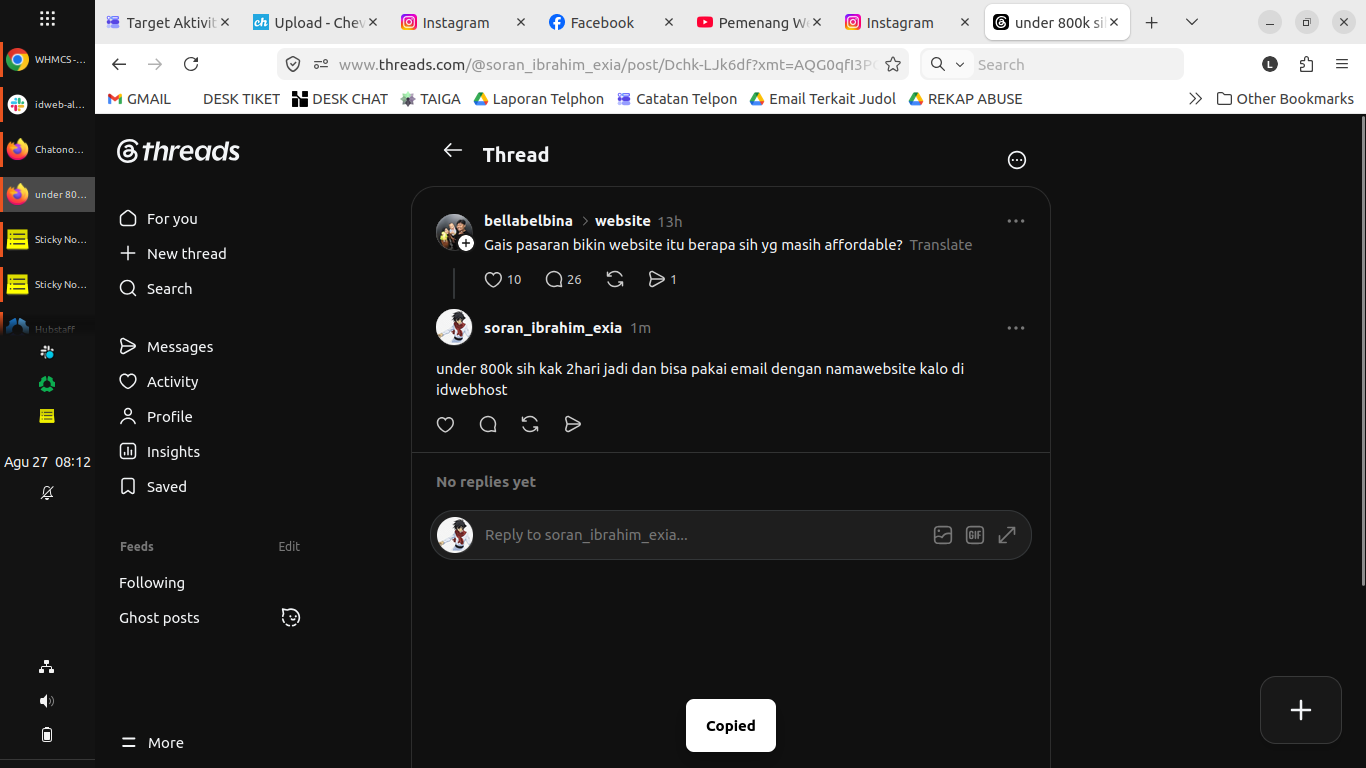Open three-dot menu on soran_ibrahim_exia's reply

(x=1016, y=328)
